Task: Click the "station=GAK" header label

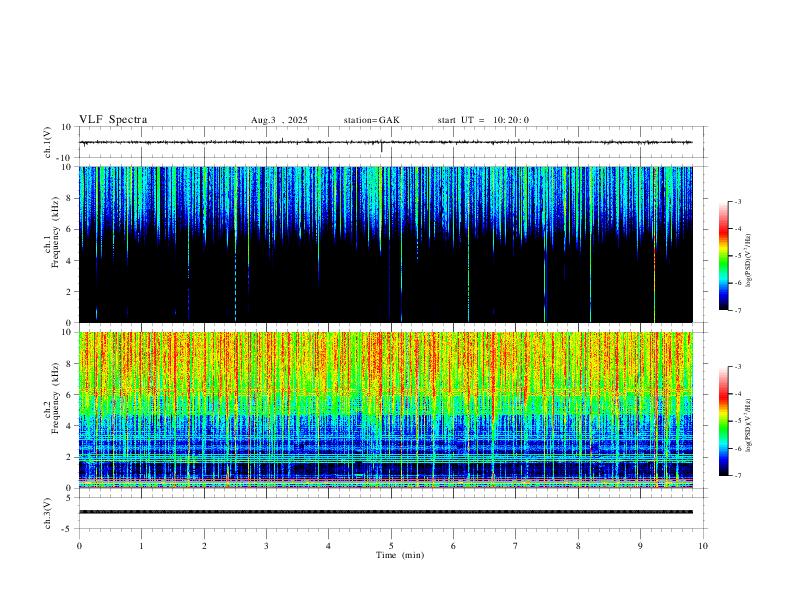Action: (372, 120)
